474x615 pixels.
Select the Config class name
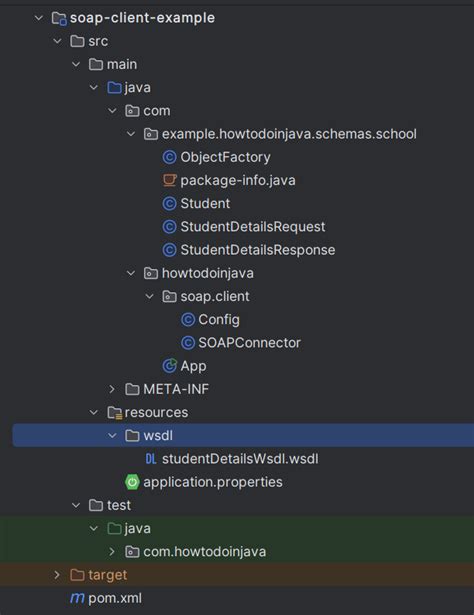coord(219,320)
